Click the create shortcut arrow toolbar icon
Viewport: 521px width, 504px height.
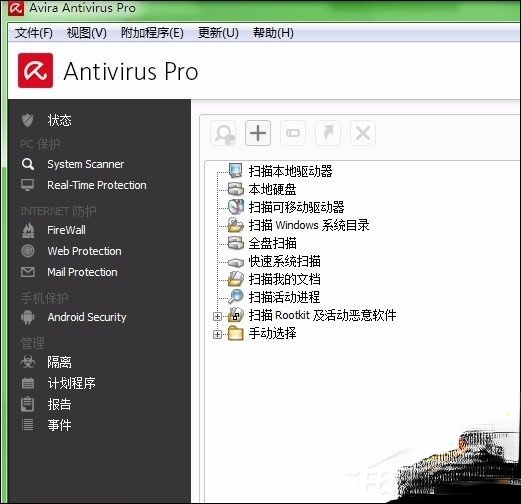click(x=328, y=133)
